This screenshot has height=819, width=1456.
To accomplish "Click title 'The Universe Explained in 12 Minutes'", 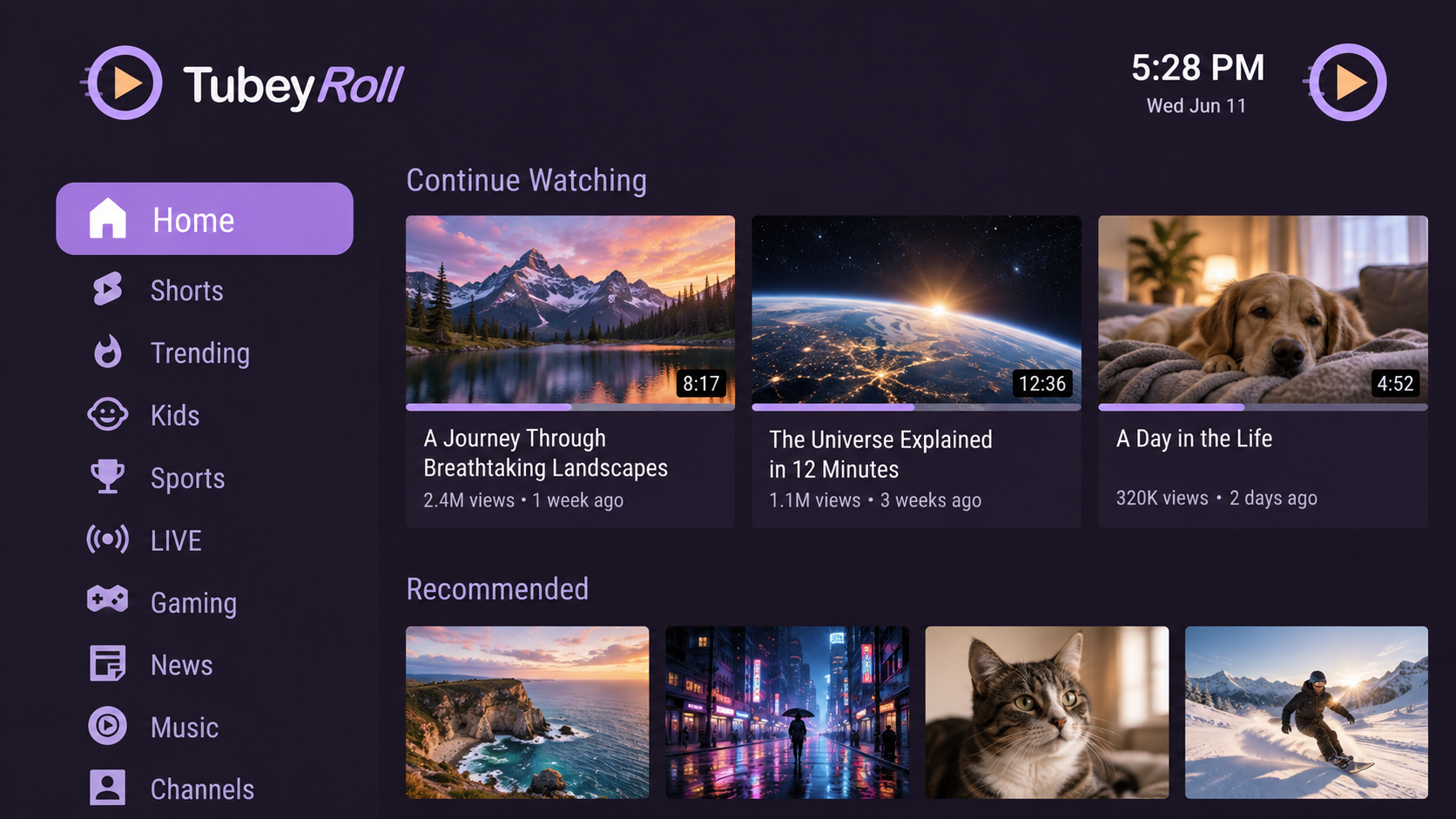I will tap(880, 454).
